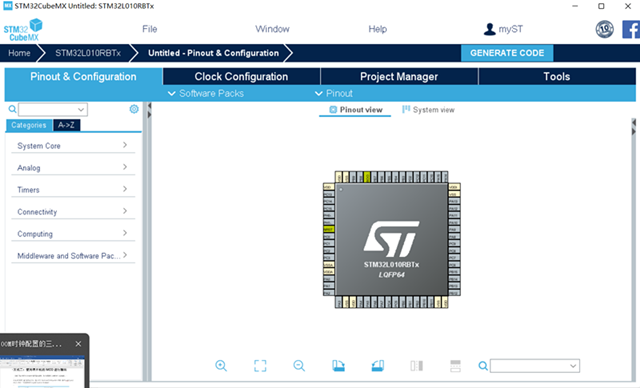The width and height of the screenshot is (640, 388).
Task: Rotate the chip view counterclockwise
Action: click(x=378, y=366)
